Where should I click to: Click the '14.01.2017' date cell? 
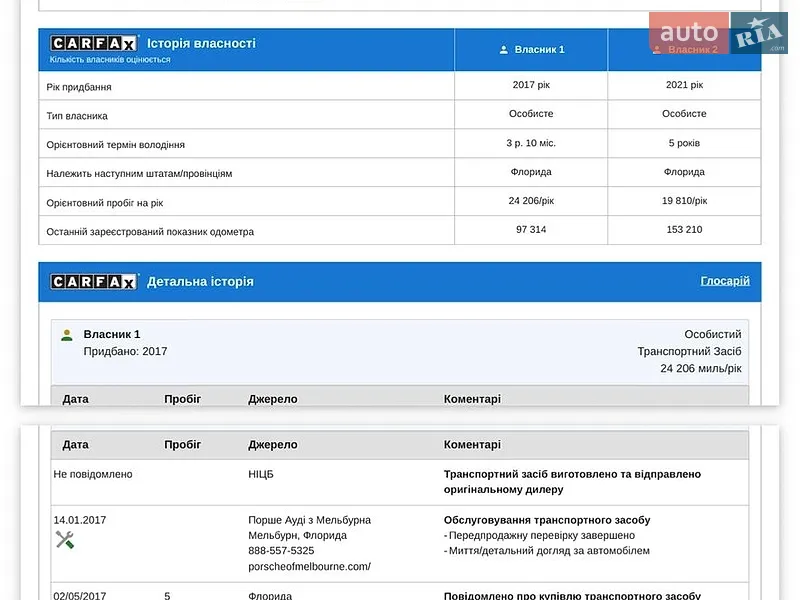pyautogui.click(x=80, y=520)
